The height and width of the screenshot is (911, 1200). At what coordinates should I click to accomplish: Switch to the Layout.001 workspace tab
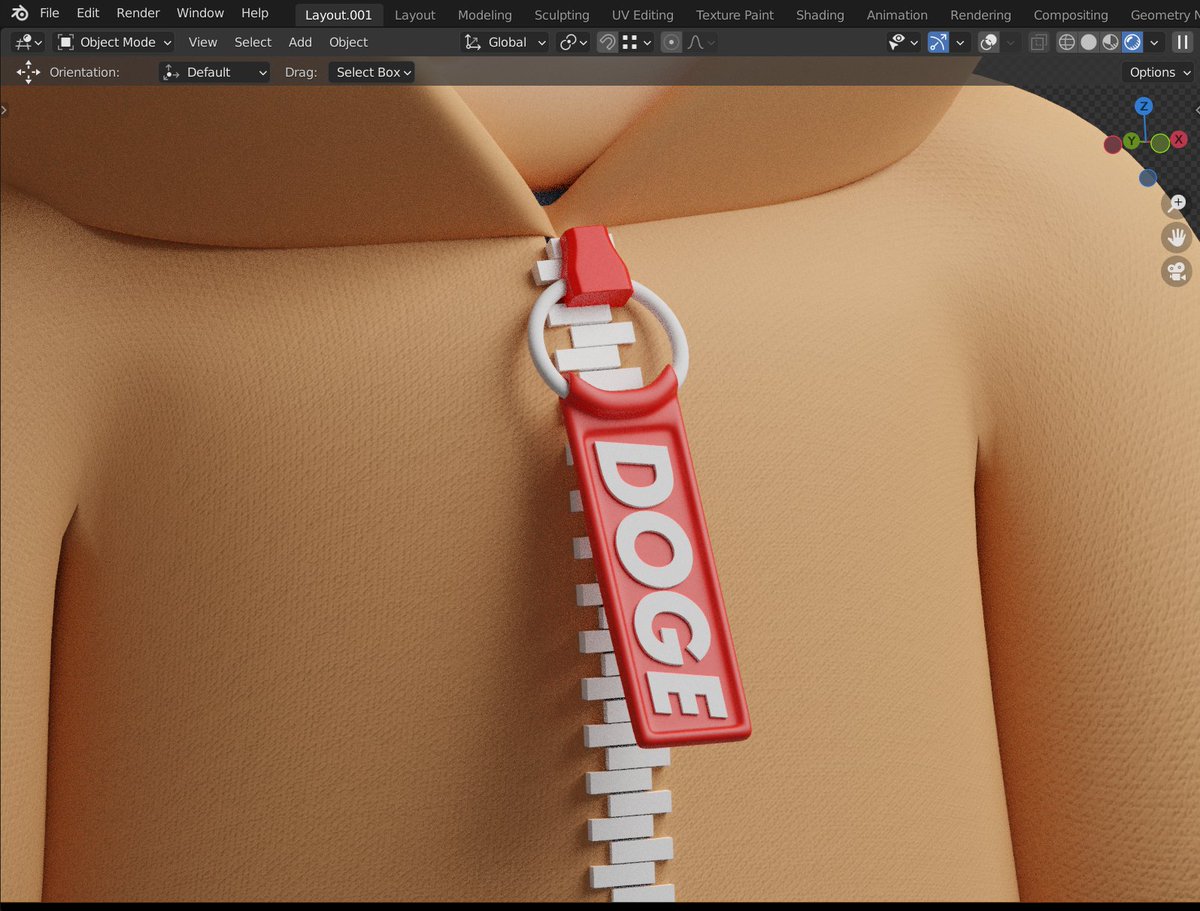[x=338, y=15]
